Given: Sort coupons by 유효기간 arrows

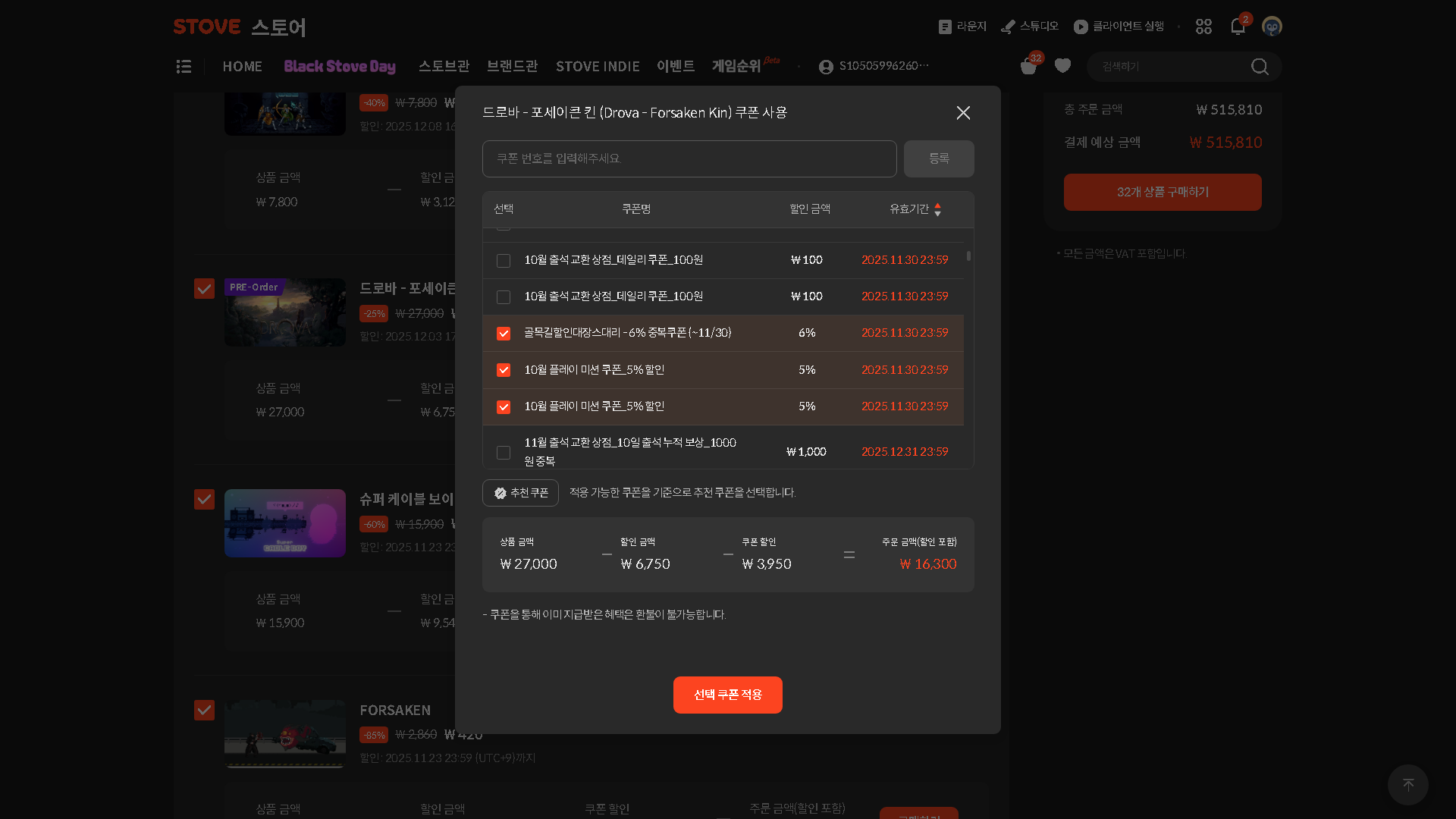Looking at the screenshot, I should pyautogui.click(x=937, y=209).
